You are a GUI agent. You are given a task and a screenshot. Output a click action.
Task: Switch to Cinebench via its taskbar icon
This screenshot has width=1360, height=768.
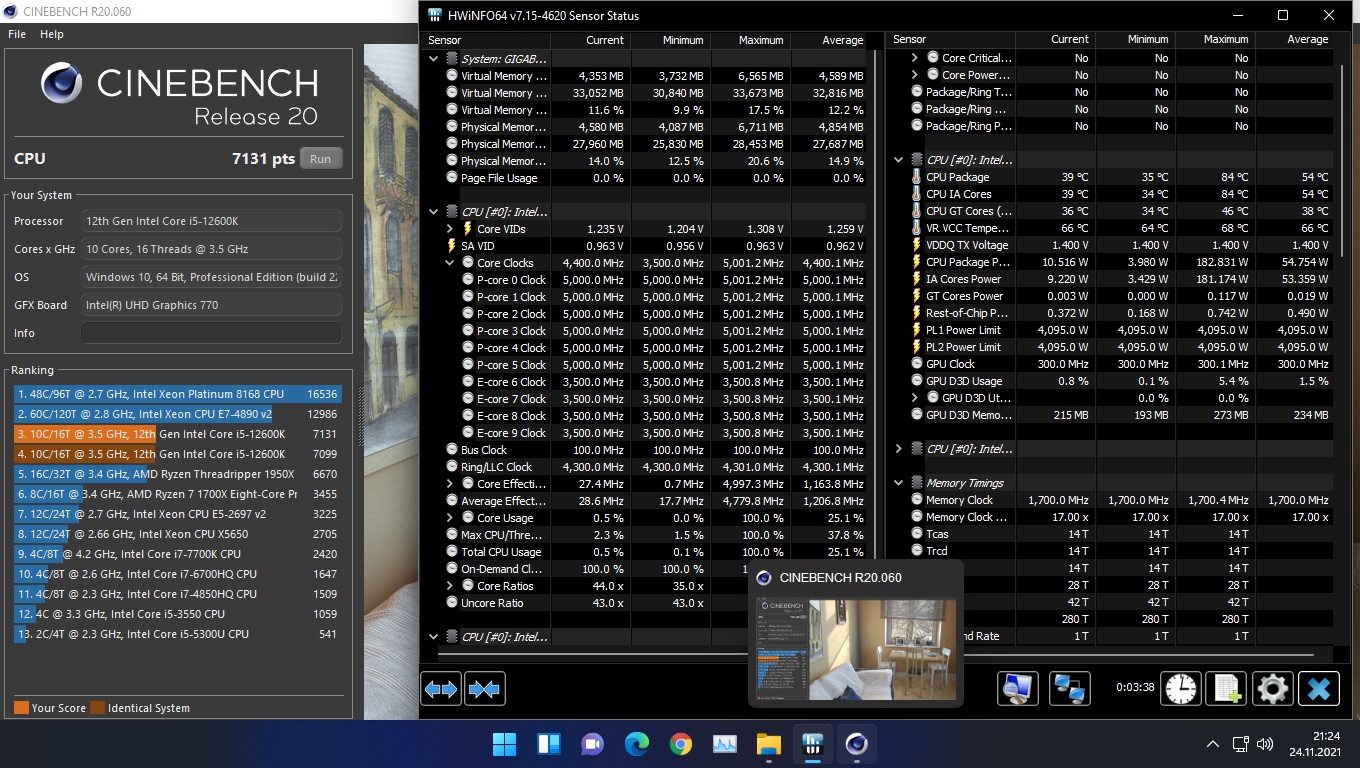[x=856, y=744]
